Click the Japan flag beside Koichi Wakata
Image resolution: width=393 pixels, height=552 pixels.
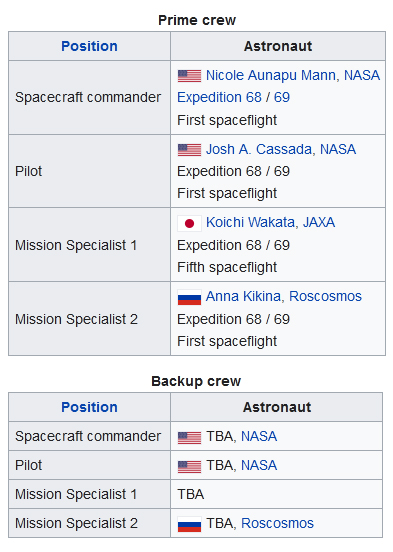[189, 223]
